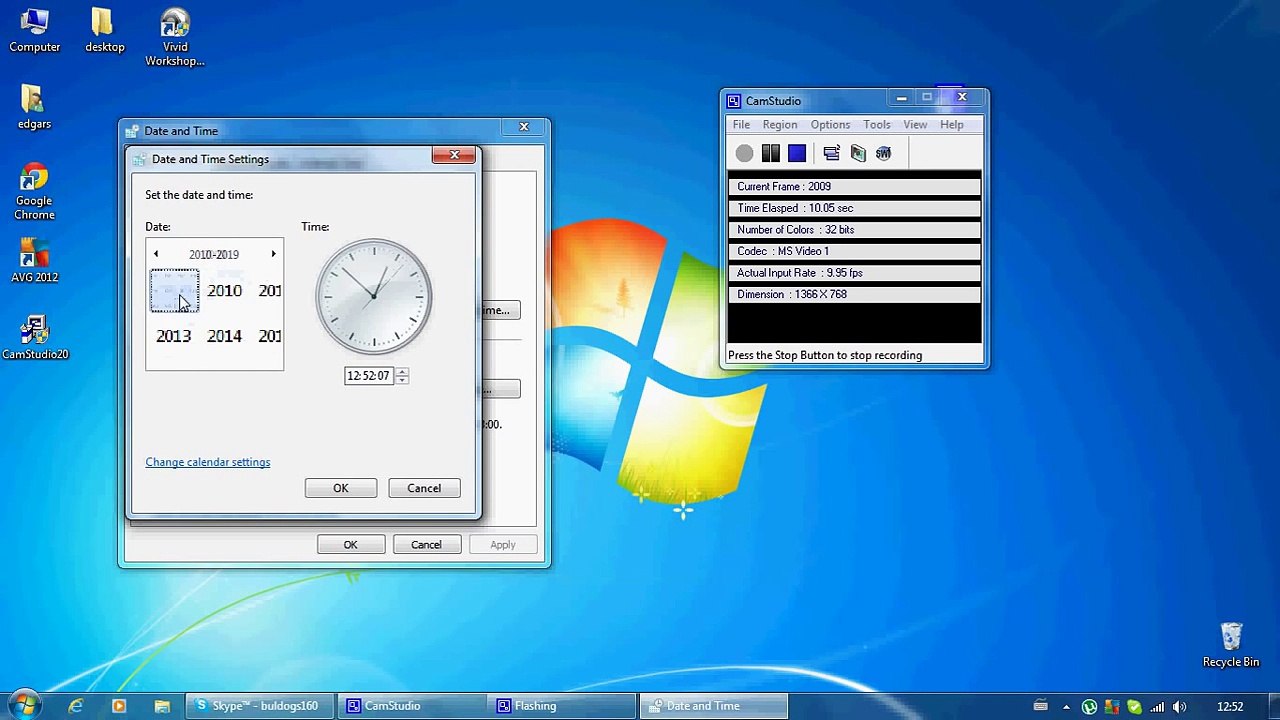Click the volume speaker tray icon
The image size is (1280, 720).
(1179, 707)
